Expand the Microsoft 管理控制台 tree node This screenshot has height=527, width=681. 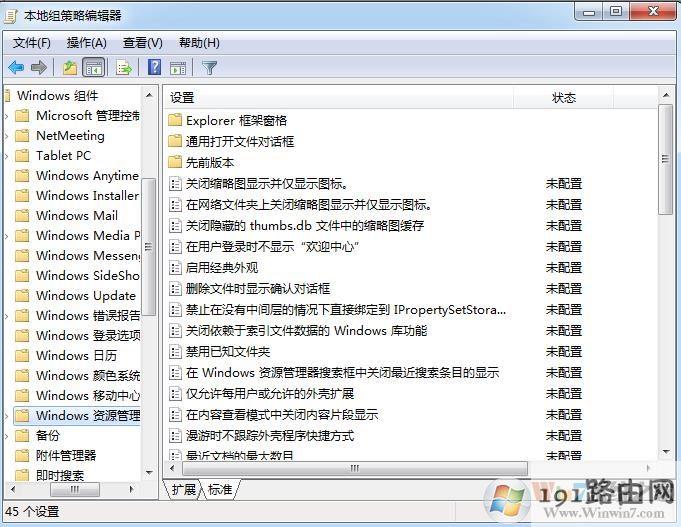[x=7, y=116]
